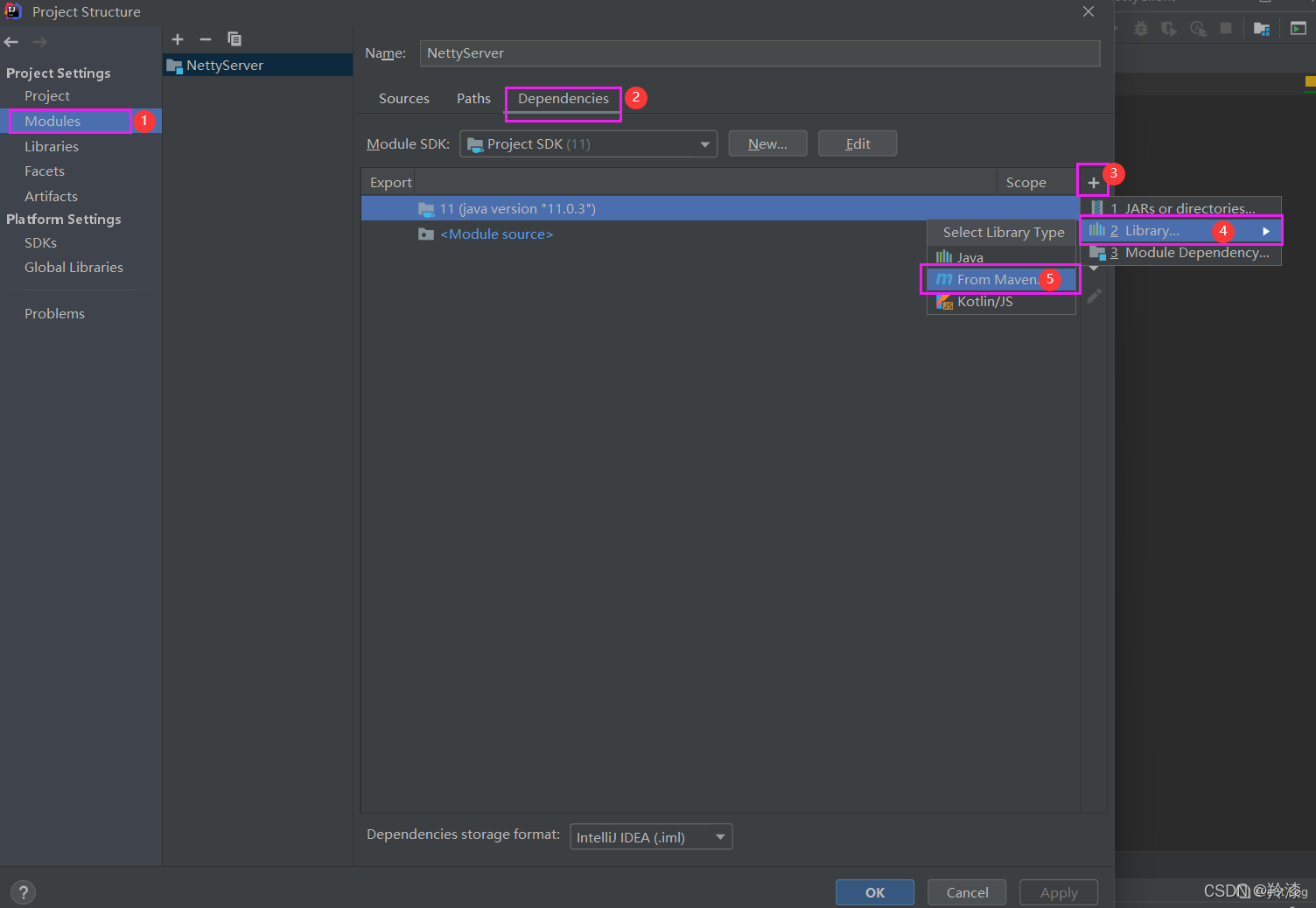The height and width of the screenshot is (908, 1316).
Task: Click the Profiler run icon in IDE toolbar
Action: pyautogui.click(x=1198, y=29)
